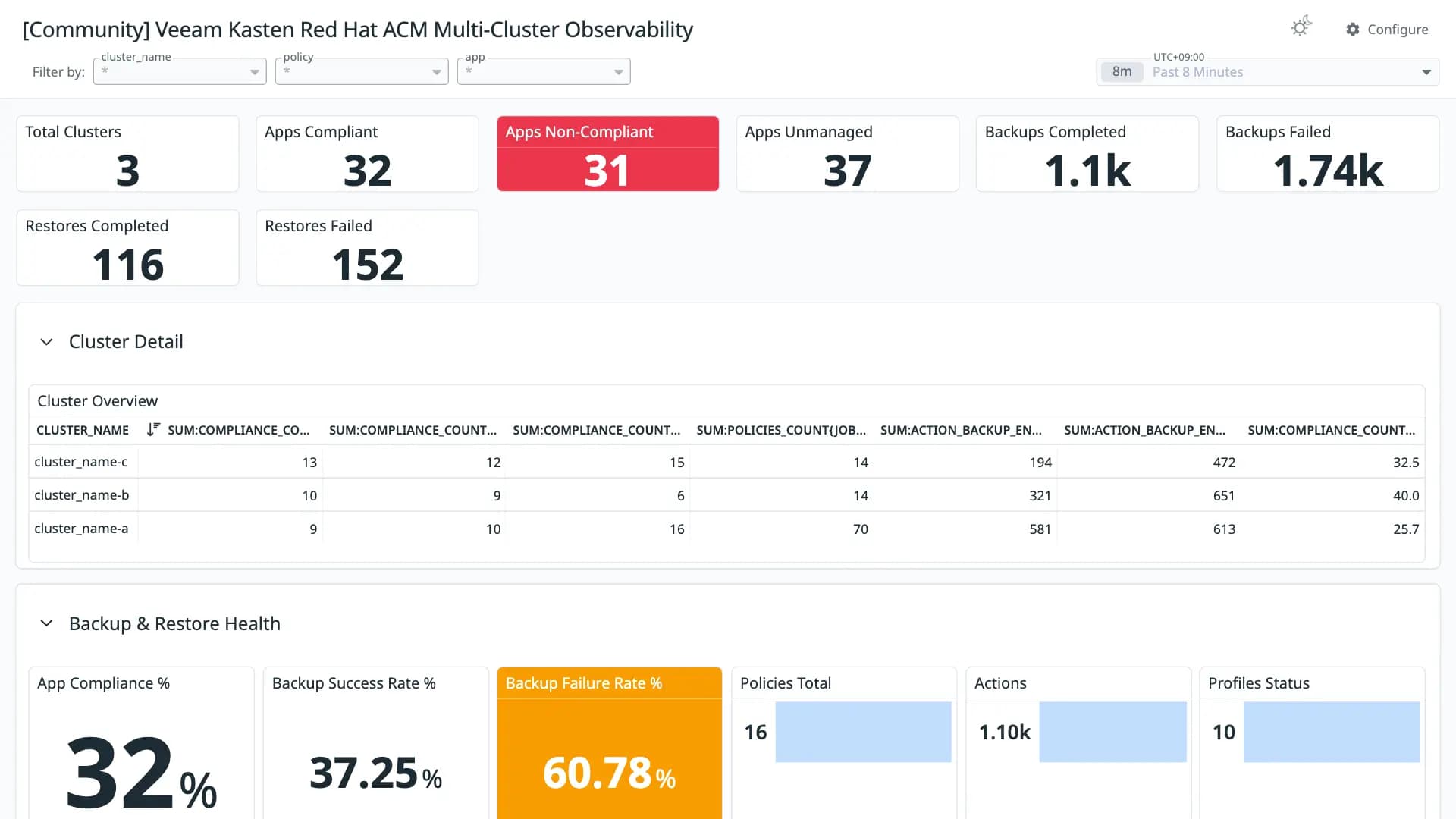Viewport: 1456px width, 819px height.
Task: Collapse the Cluster Detail section
Action: coord(46,342)
